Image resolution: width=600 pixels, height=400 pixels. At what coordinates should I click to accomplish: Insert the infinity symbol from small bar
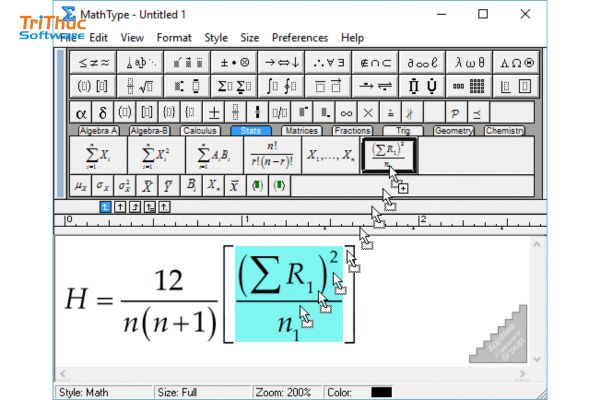[346, 113]
